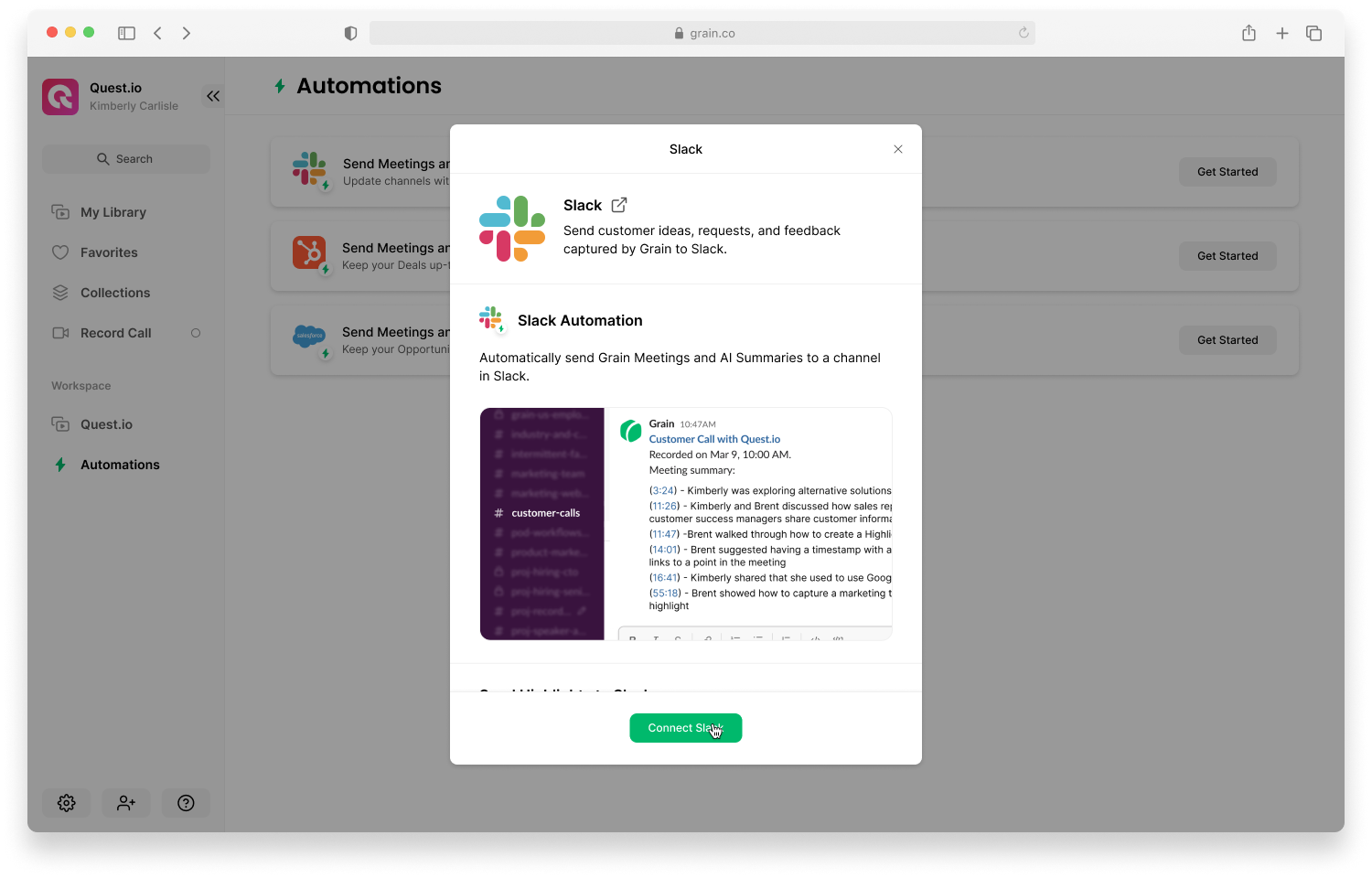Open Favorites via the heart icon
Image resolution: width=1372 pixels, height=878 pixels.
click(x=60, y=252)
